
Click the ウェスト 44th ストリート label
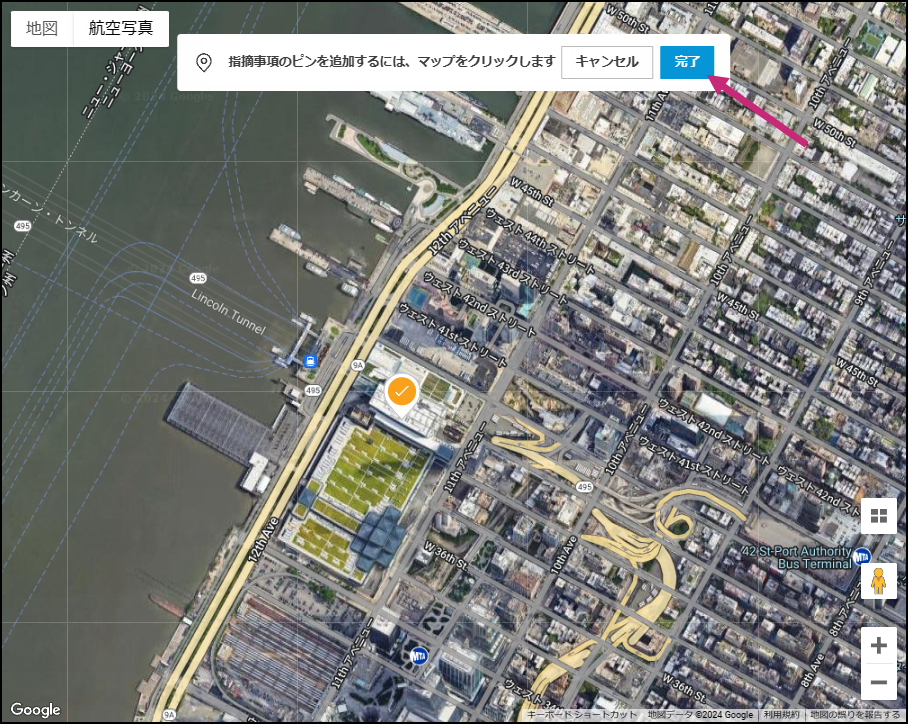point(540,241)
